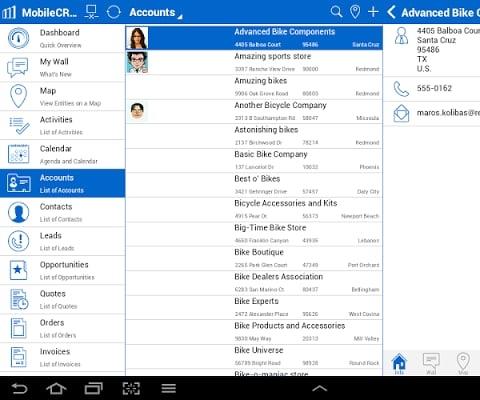480x400 pixels.
Task: Open the Leads phone icon
Action: pyautogui.click(x=18, y=241)
